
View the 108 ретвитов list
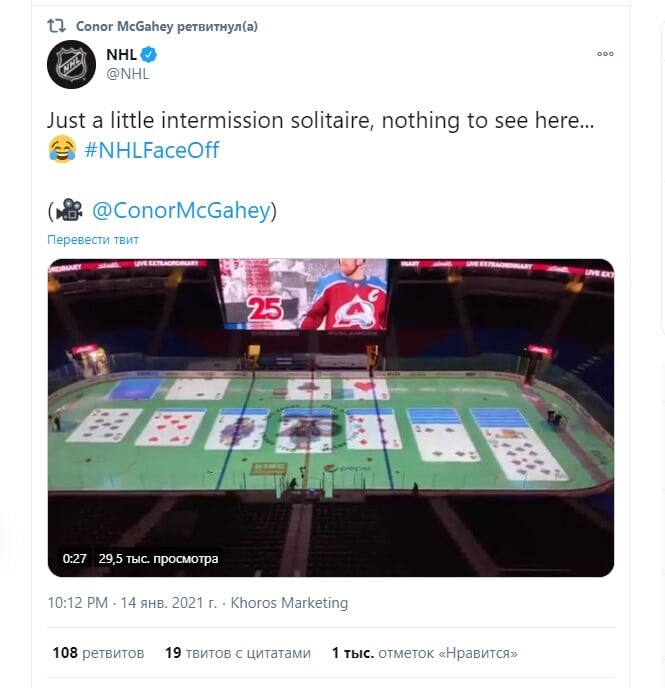(98, 653)
